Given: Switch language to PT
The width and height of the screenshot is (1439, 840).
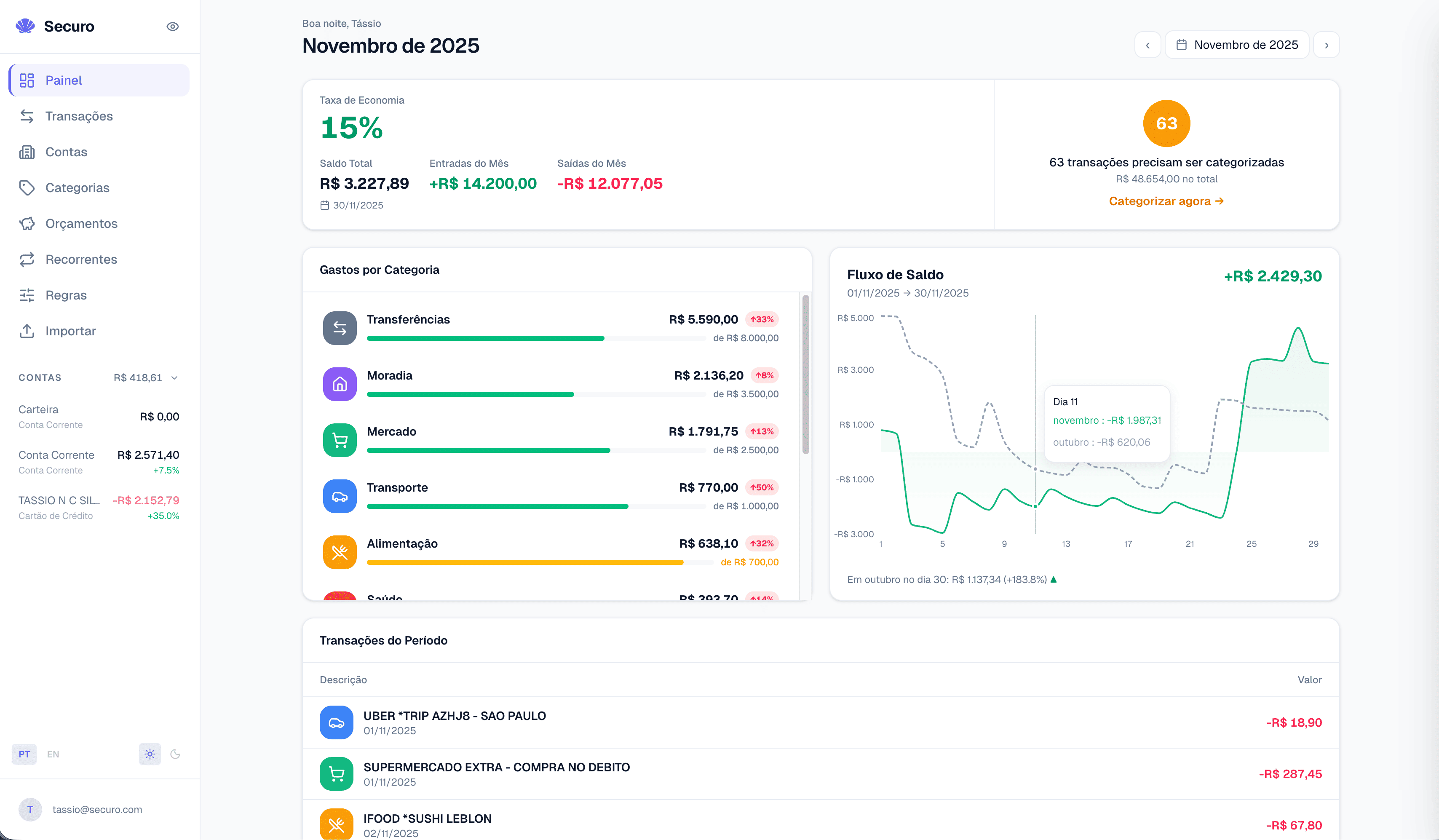Looking at the screenshot, I should coord(24,754).
